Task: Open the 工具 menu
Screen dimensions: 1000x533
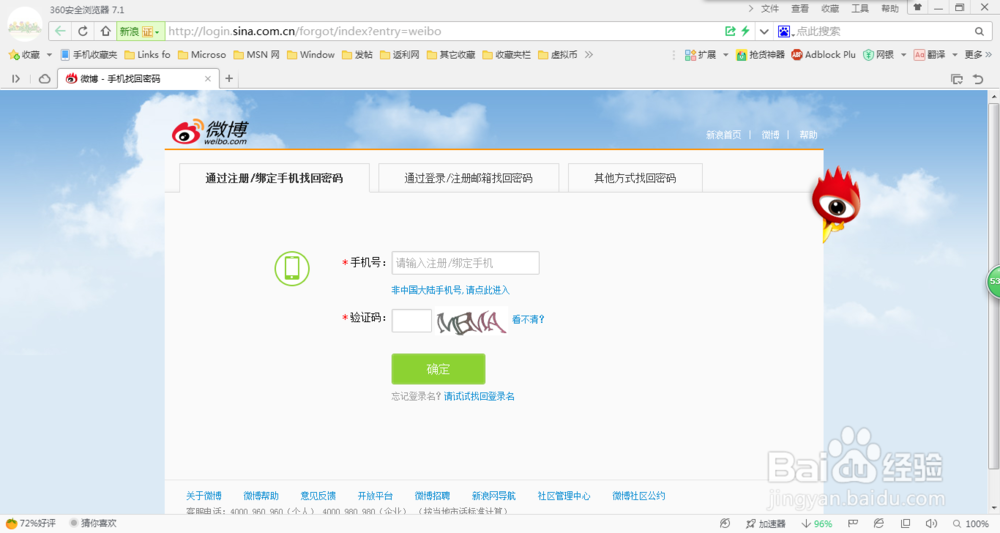Action: [860, 8]
